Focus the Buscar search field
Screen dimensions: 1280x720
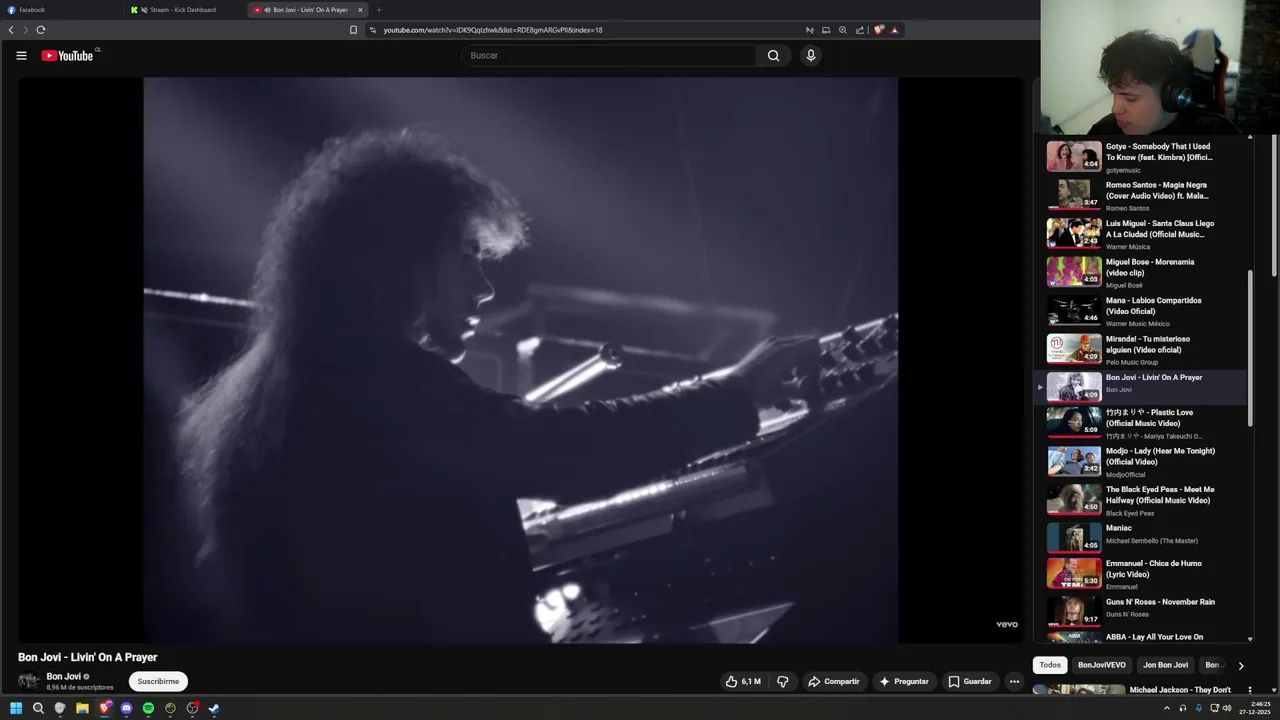click(610, 56)
